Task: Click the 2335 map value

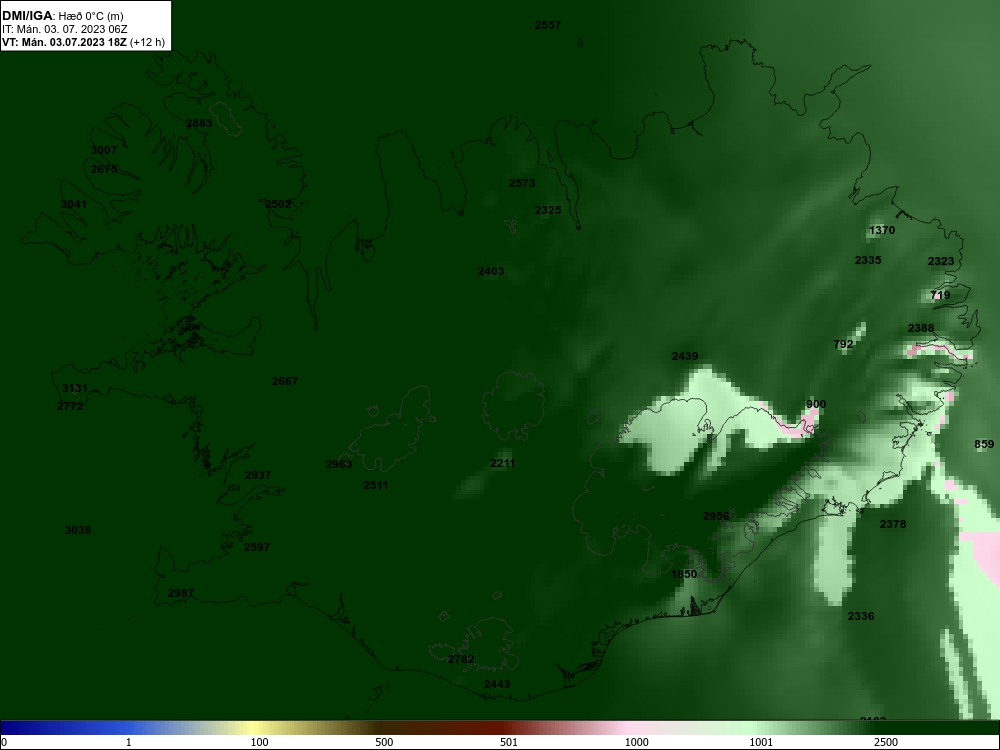Action: tap(868, 260)
